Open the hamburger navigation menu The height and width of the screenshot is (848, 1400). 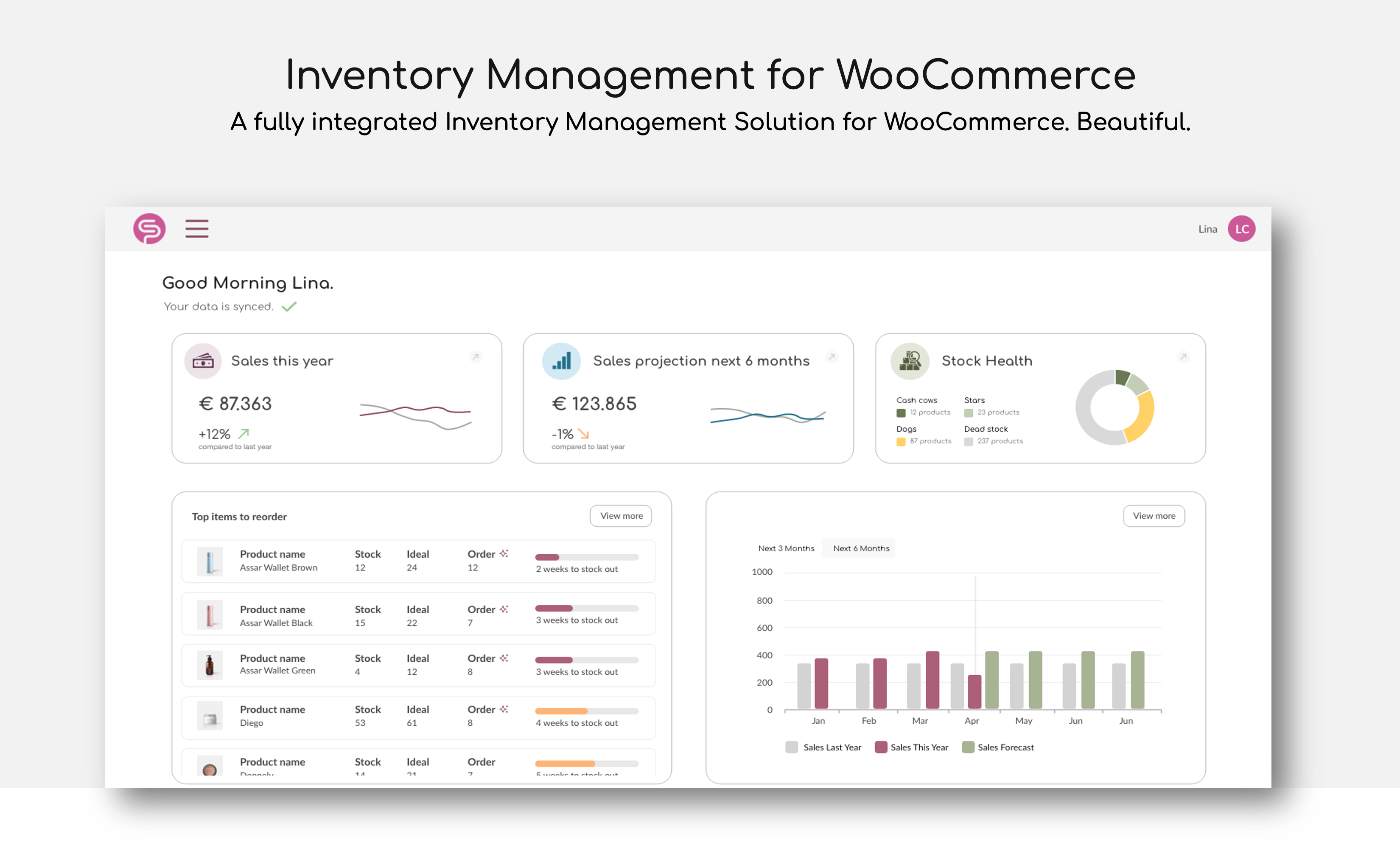pyautogui.click(x=196, y=228)
